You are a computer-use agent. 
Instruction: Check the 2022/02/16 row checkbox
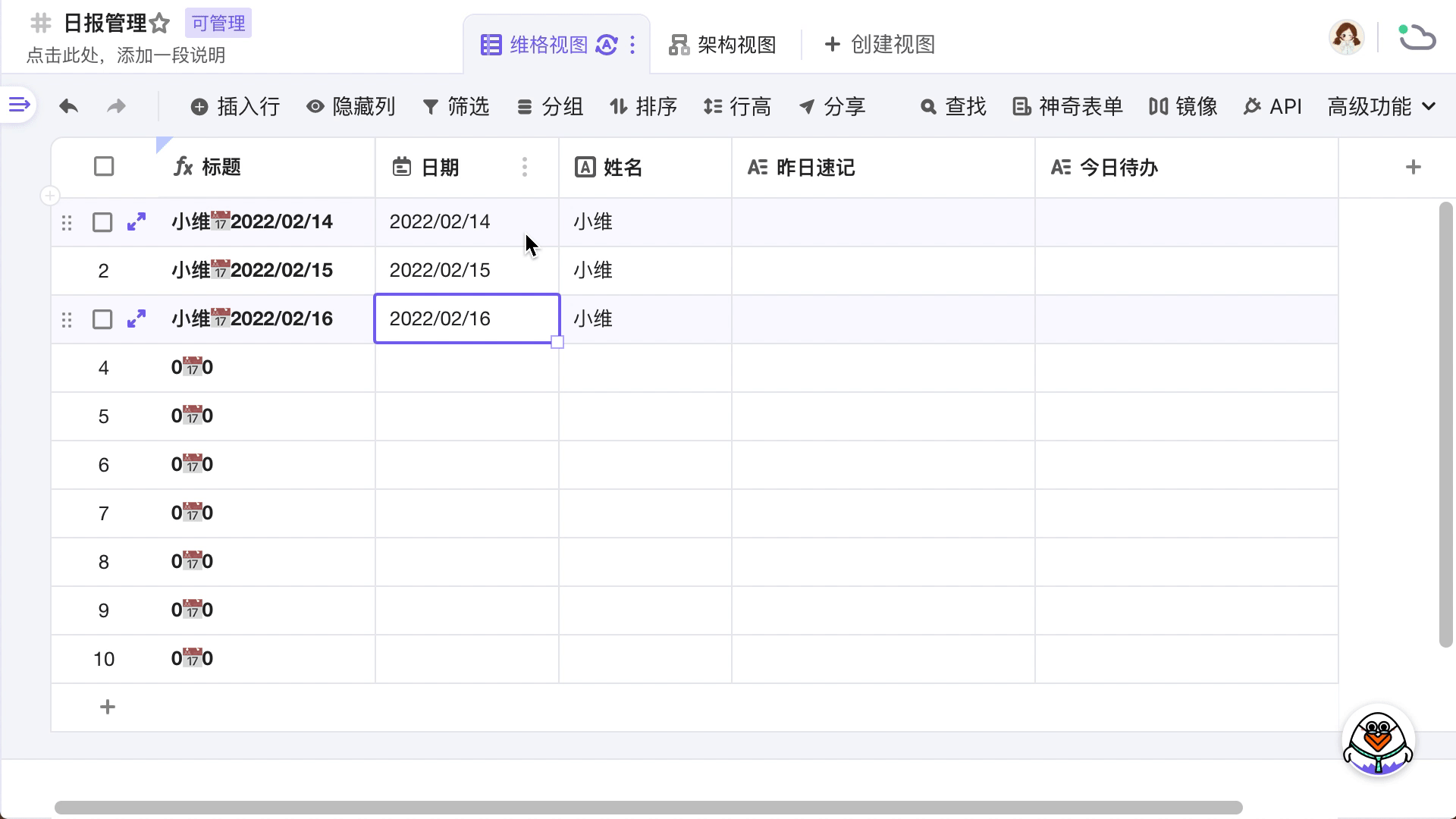[x=102, y=319]
